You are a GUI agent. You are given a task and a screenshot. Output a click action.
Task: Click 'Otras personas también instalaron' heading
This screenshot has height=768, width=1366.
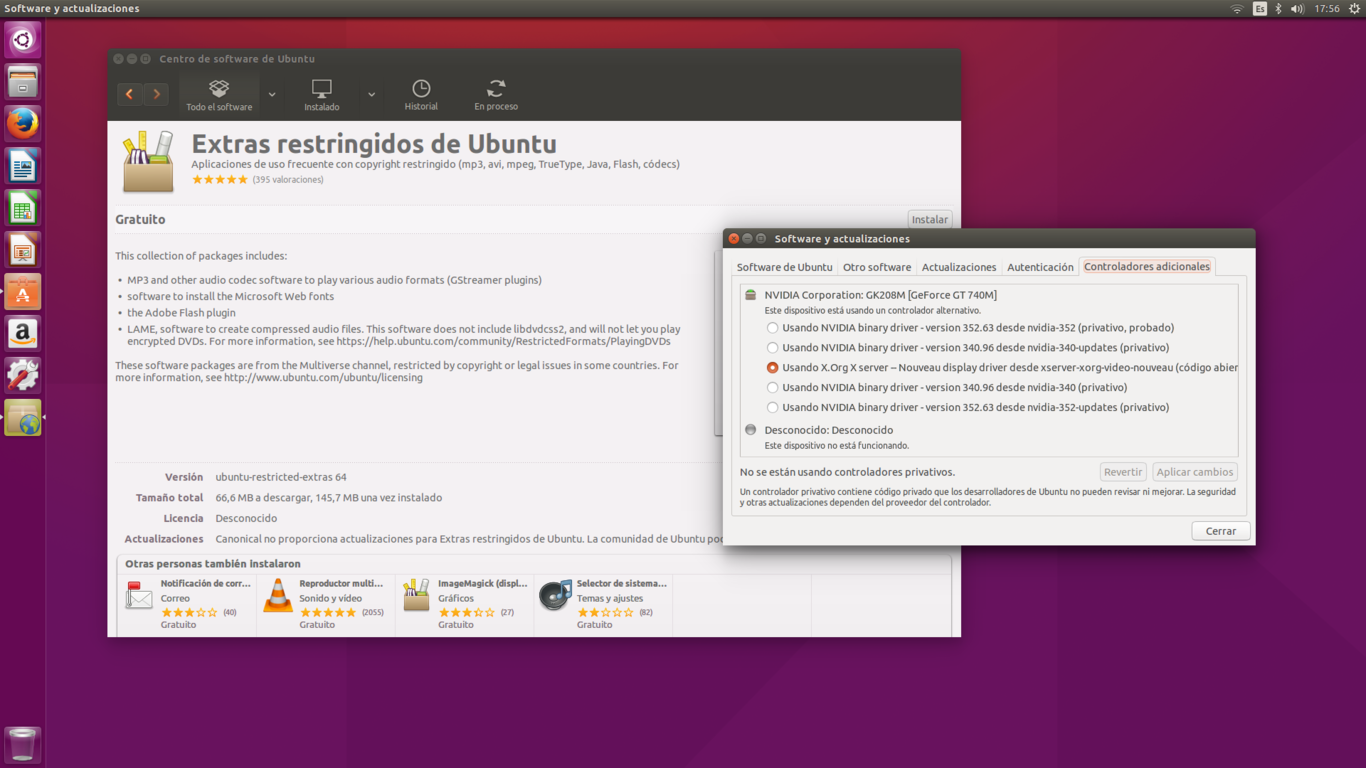point(213,564)
